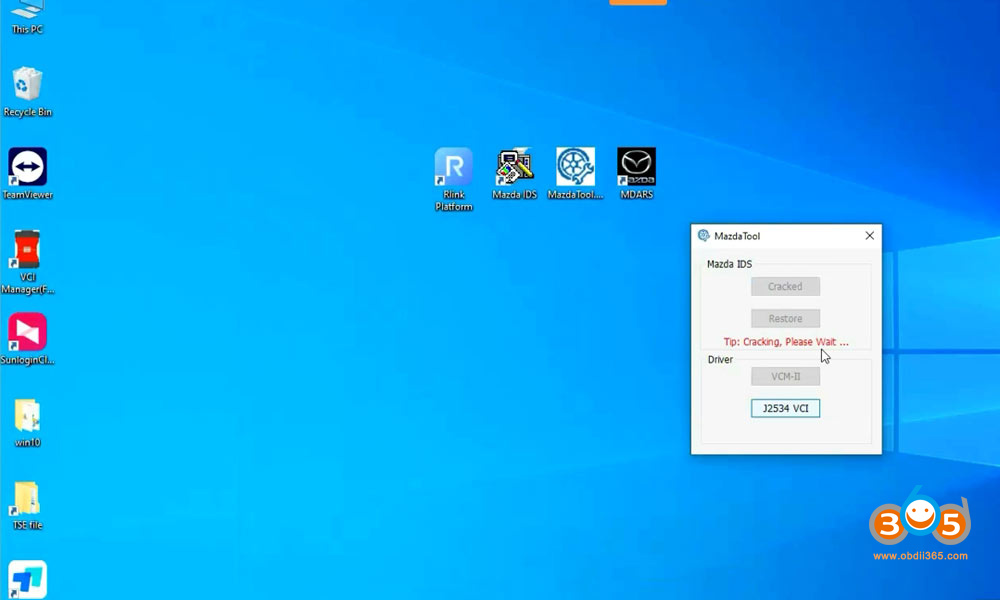Launch MDARS desktop shortcut
1000x600 pixels.
636,173
